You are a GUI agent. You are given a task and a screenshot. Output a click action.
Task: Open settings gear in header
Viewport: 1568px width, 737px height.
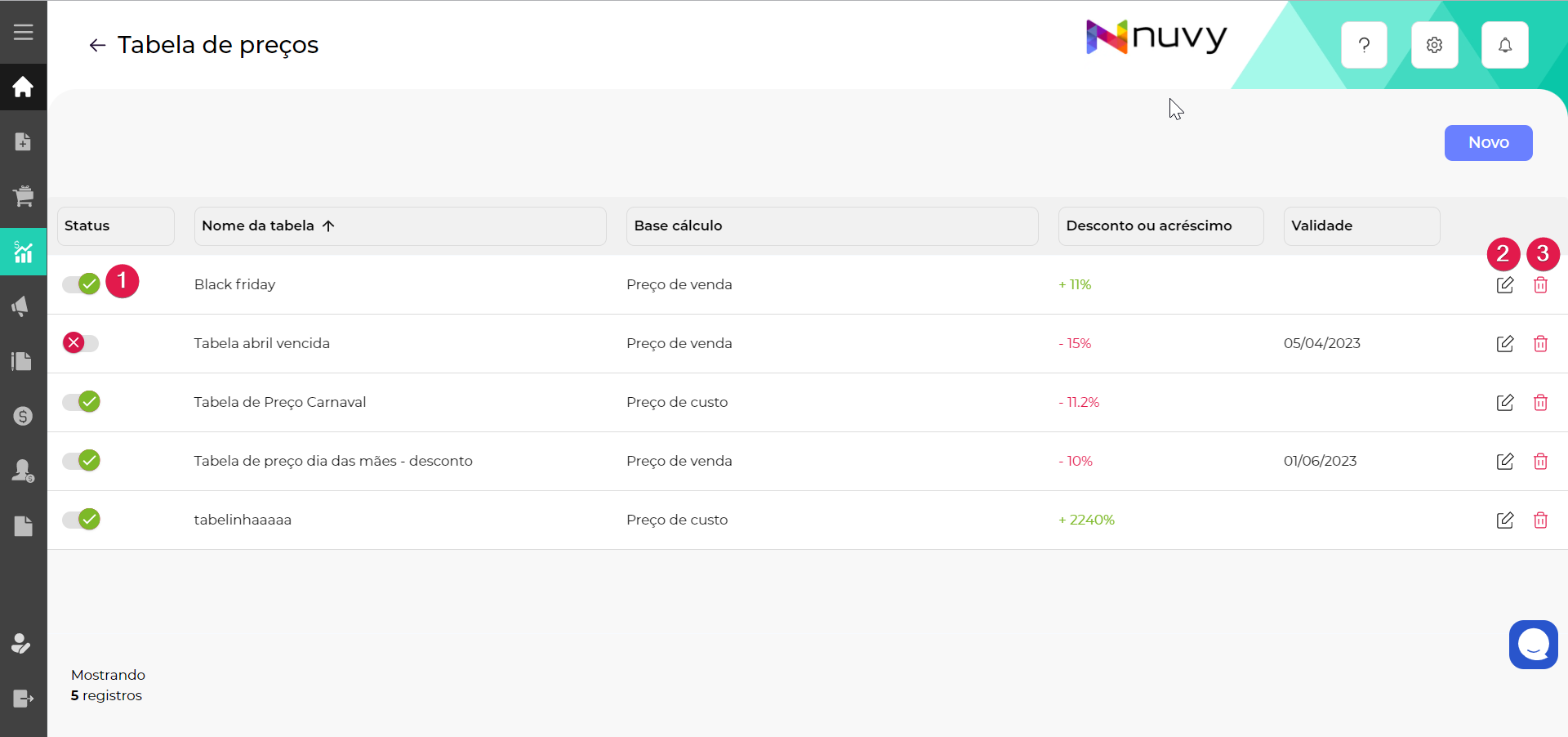click(1434, 45)
